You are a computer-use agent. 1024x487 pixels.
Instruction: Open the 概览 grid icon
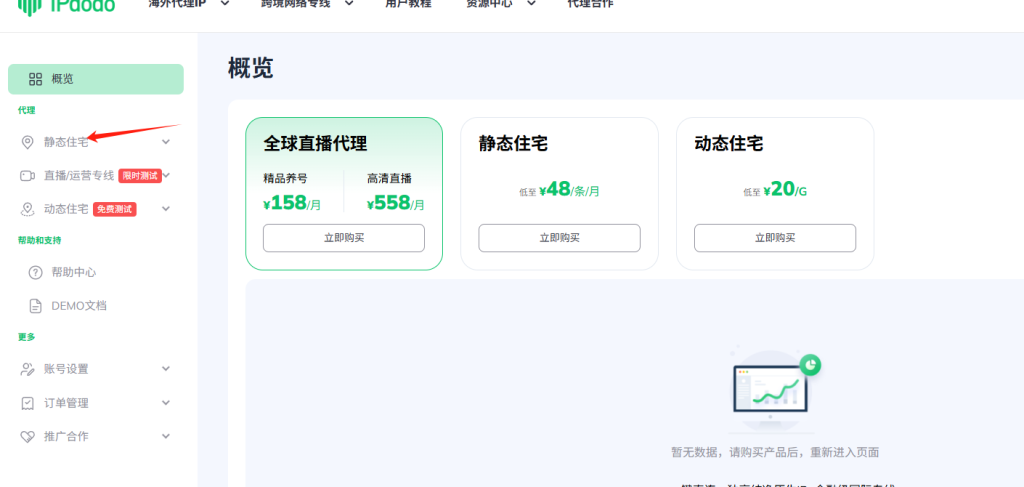[35, 80]
